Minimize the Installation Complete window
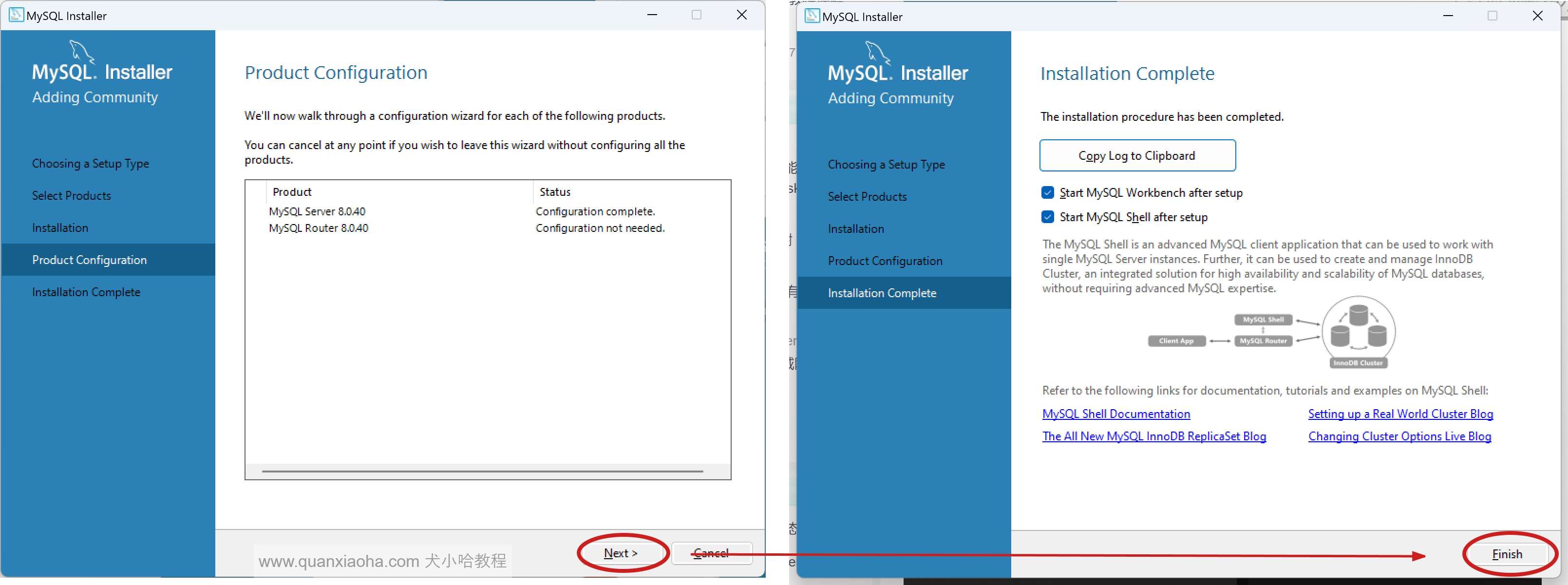The width and height of the screenshot is (1568, 585). pyautogui.click(x=1448, y=15)
